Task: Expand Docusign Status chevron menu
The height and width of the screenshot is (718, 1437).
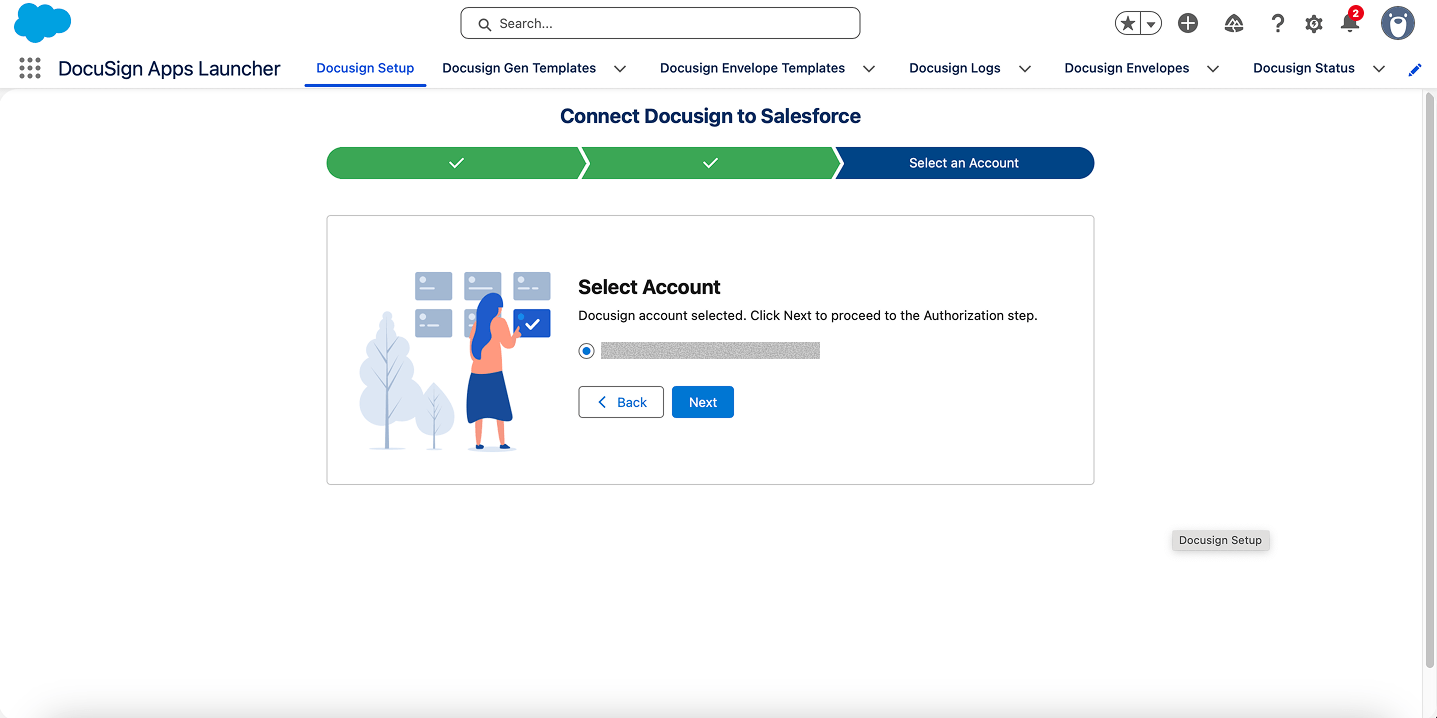Action: point(1379,69)
